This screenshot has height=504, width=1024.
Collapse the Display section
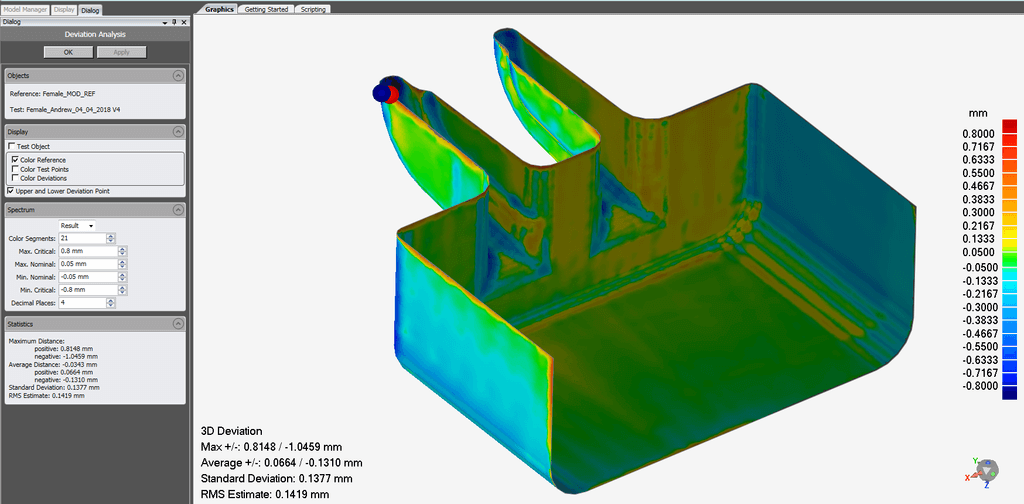click(178, 132)
